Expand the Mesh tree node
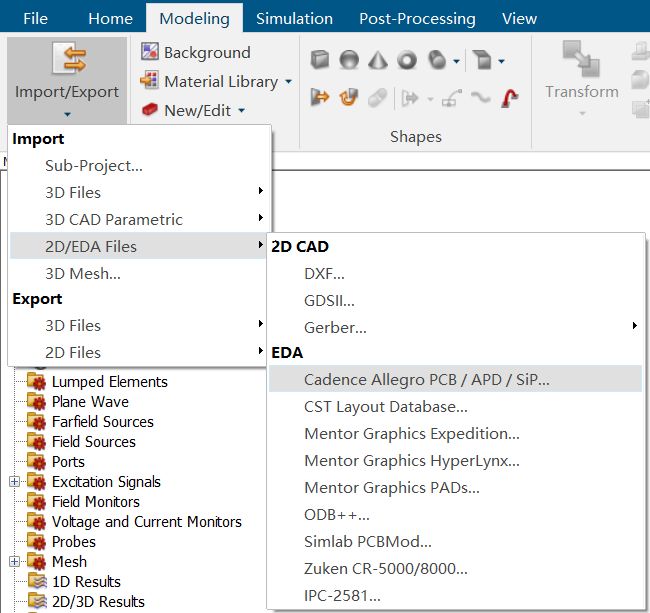The image size is (650, 613). tap(15, 561)
